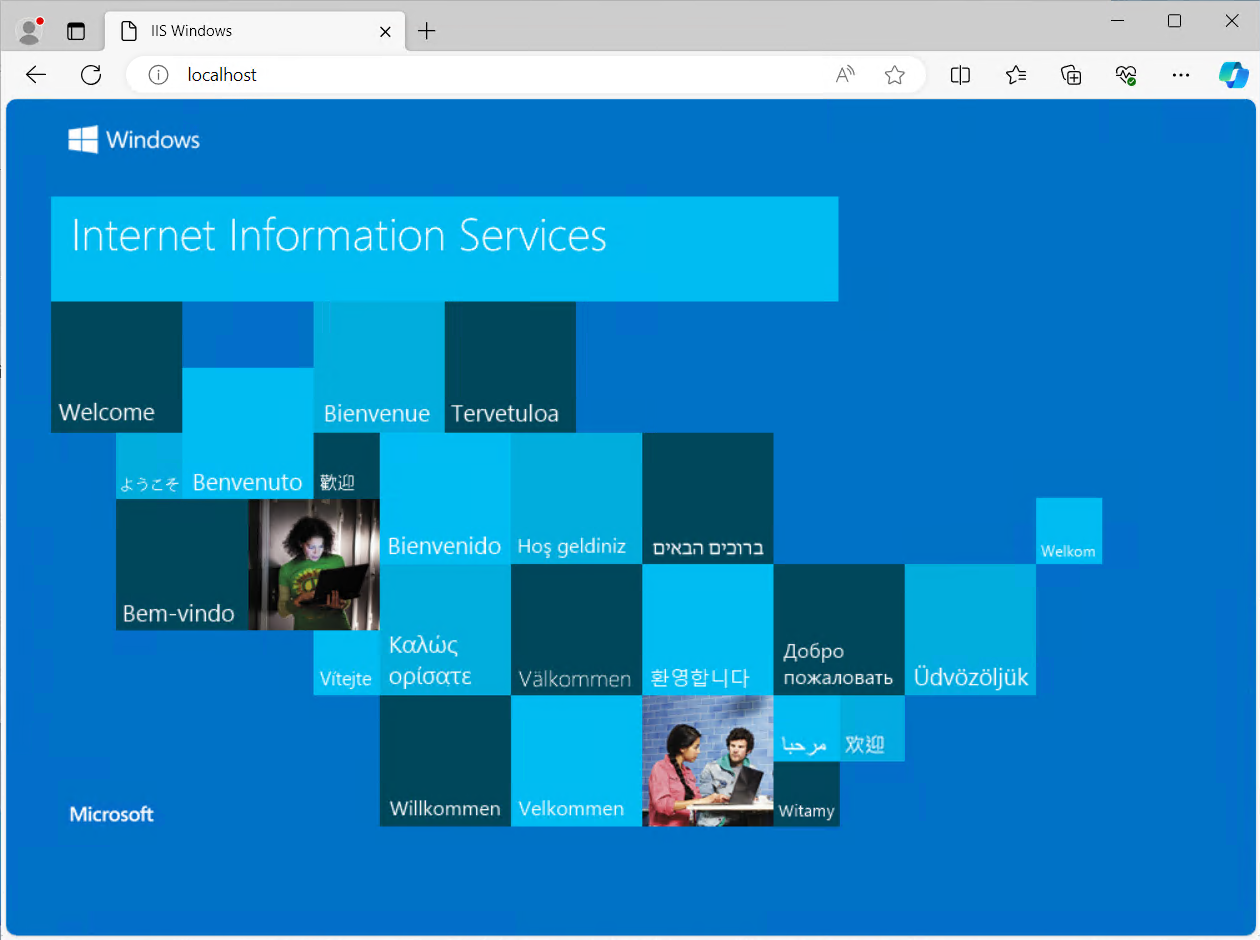Add this page to favorites star
The width and height of the screenshot is (1260, 940).
895,75
